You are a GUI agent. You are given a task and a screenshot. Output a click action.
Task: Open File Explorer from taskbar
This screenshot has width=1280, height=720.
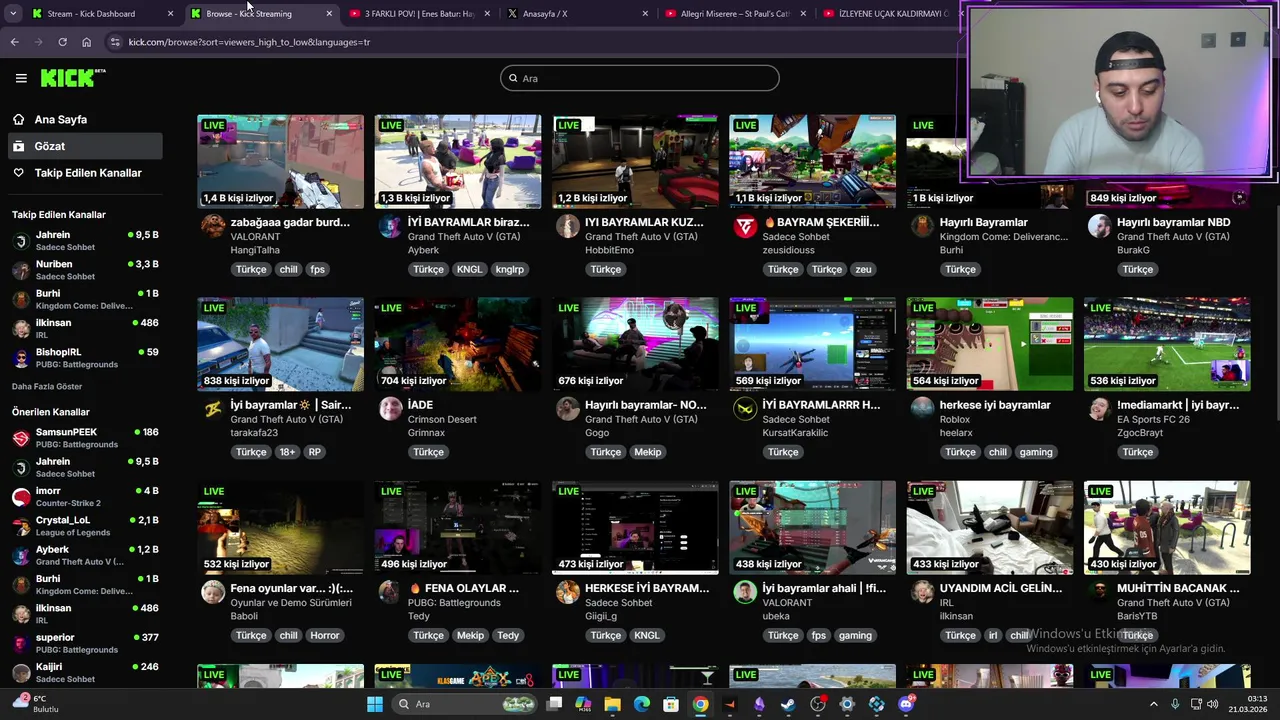(x=612, y=704)
